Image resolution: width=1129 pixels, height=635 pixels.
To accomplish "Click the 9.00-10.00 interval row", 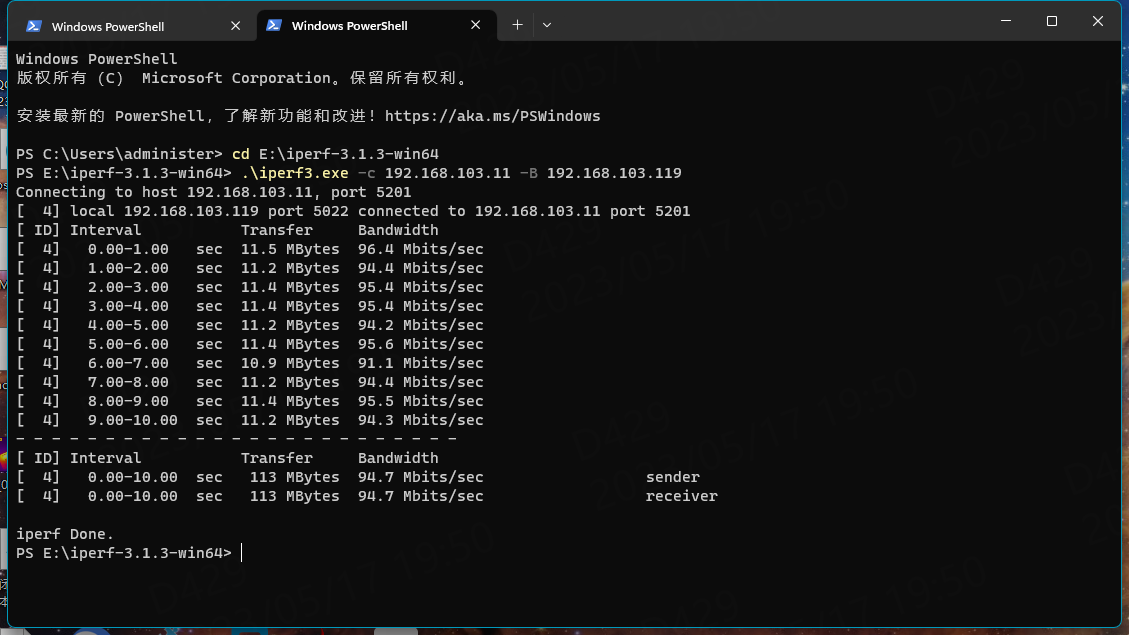I will coord(250,420).
